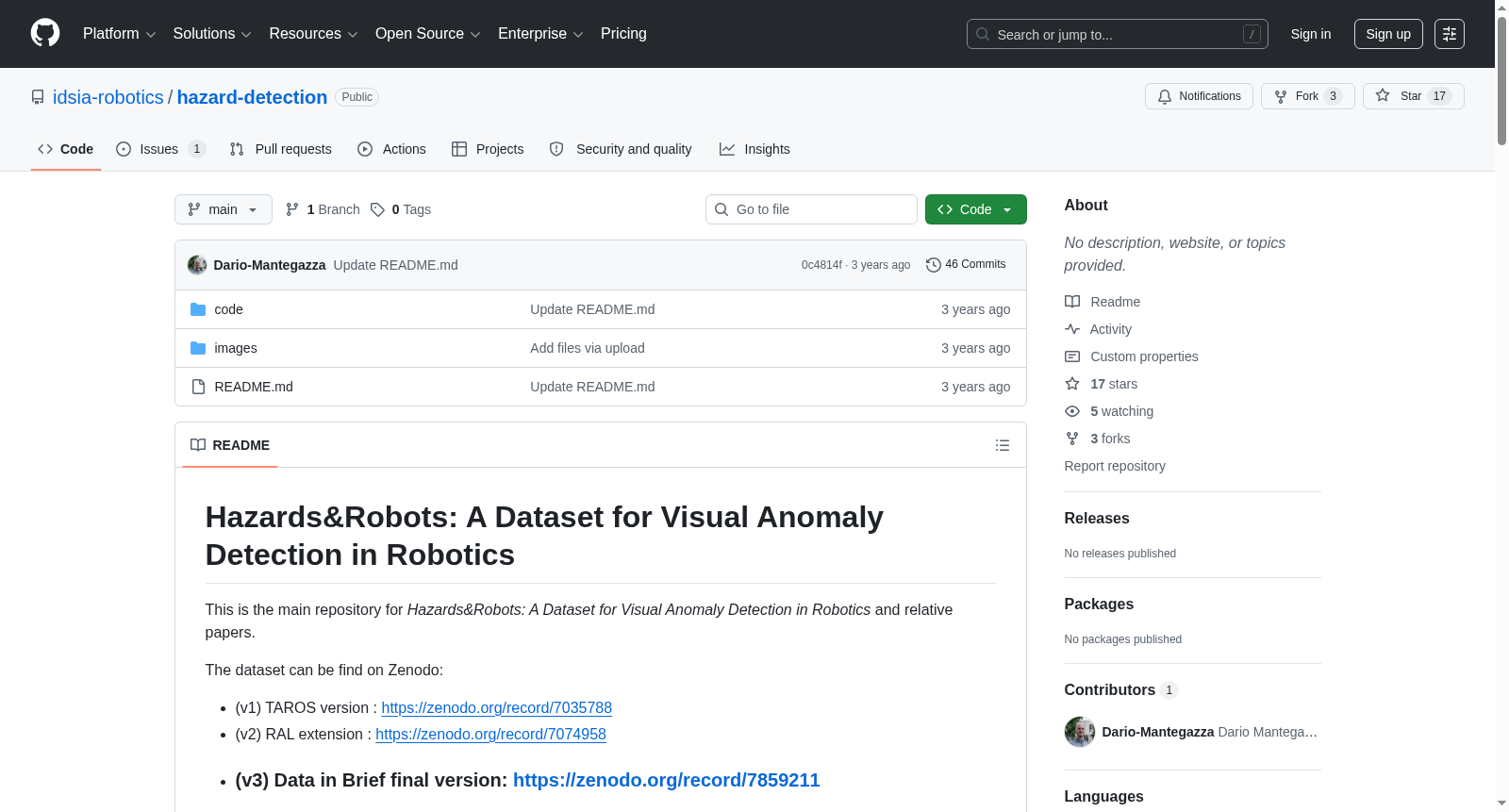Click the Notifications button
This screenshot has height=812, width=1509.
click(1199, 96)
